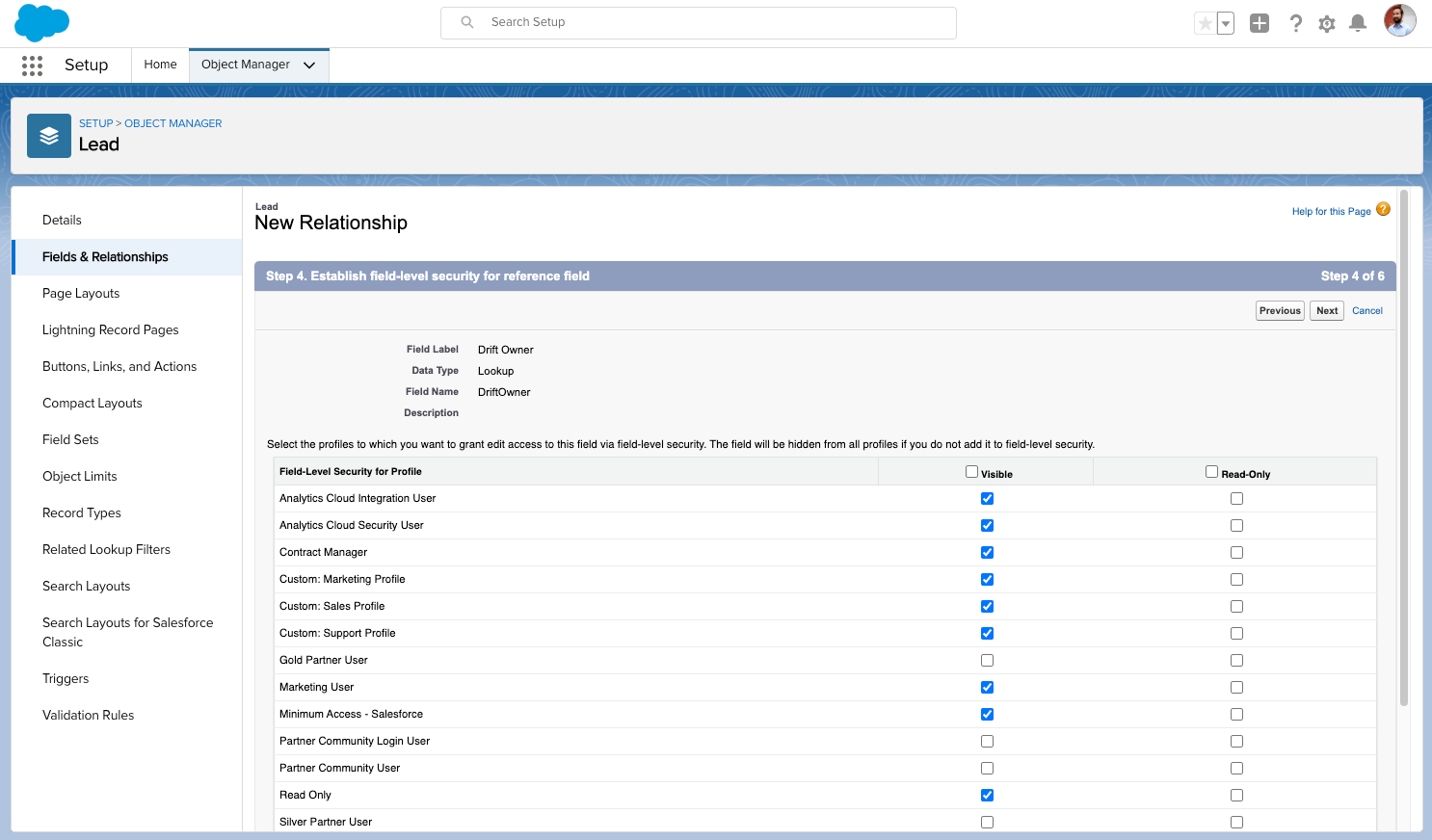
Task: Open Compact Layouts section
Action: [x=127, y=404]
